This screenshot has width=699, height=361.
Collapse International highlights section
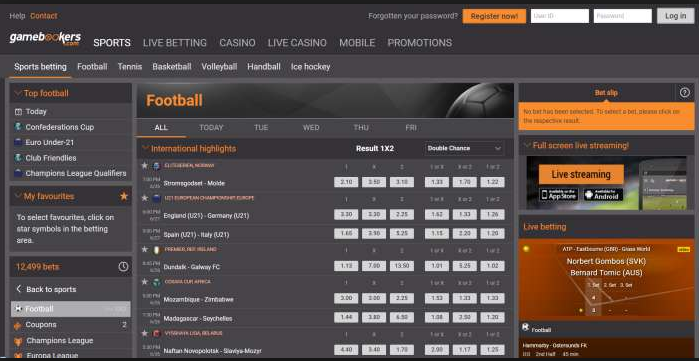click(x=145, y=148)
